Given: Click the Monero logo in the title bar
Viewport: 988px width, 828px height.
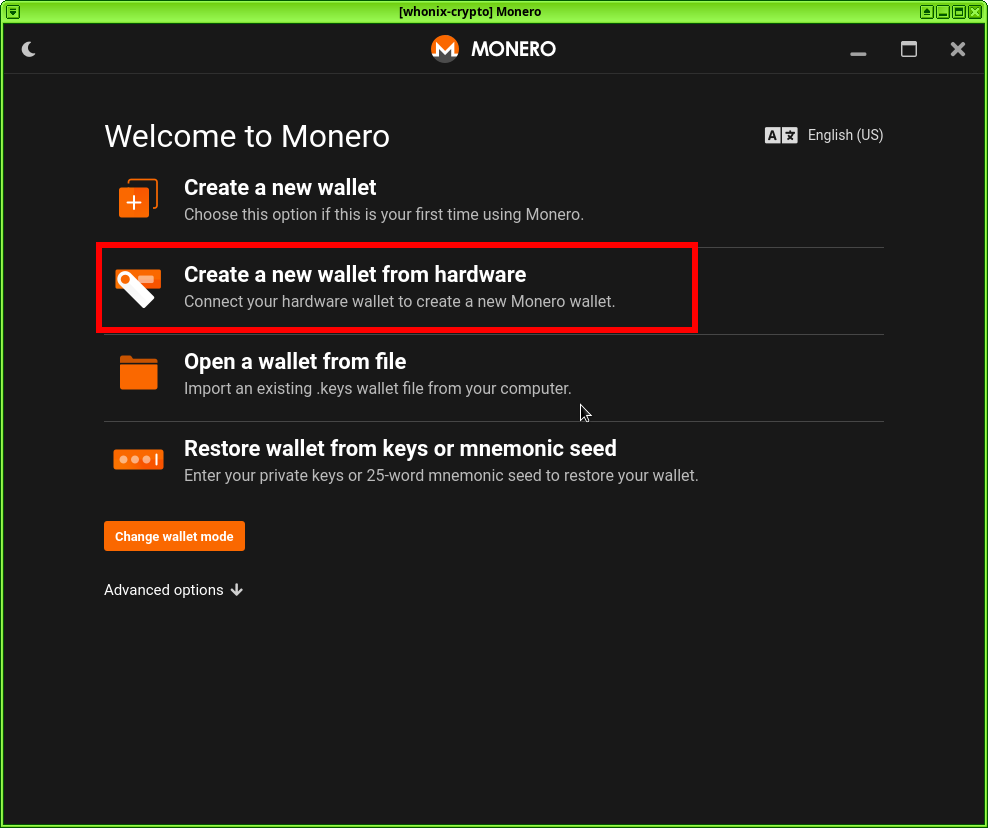Looking at the screenshot, I should 445,49.
